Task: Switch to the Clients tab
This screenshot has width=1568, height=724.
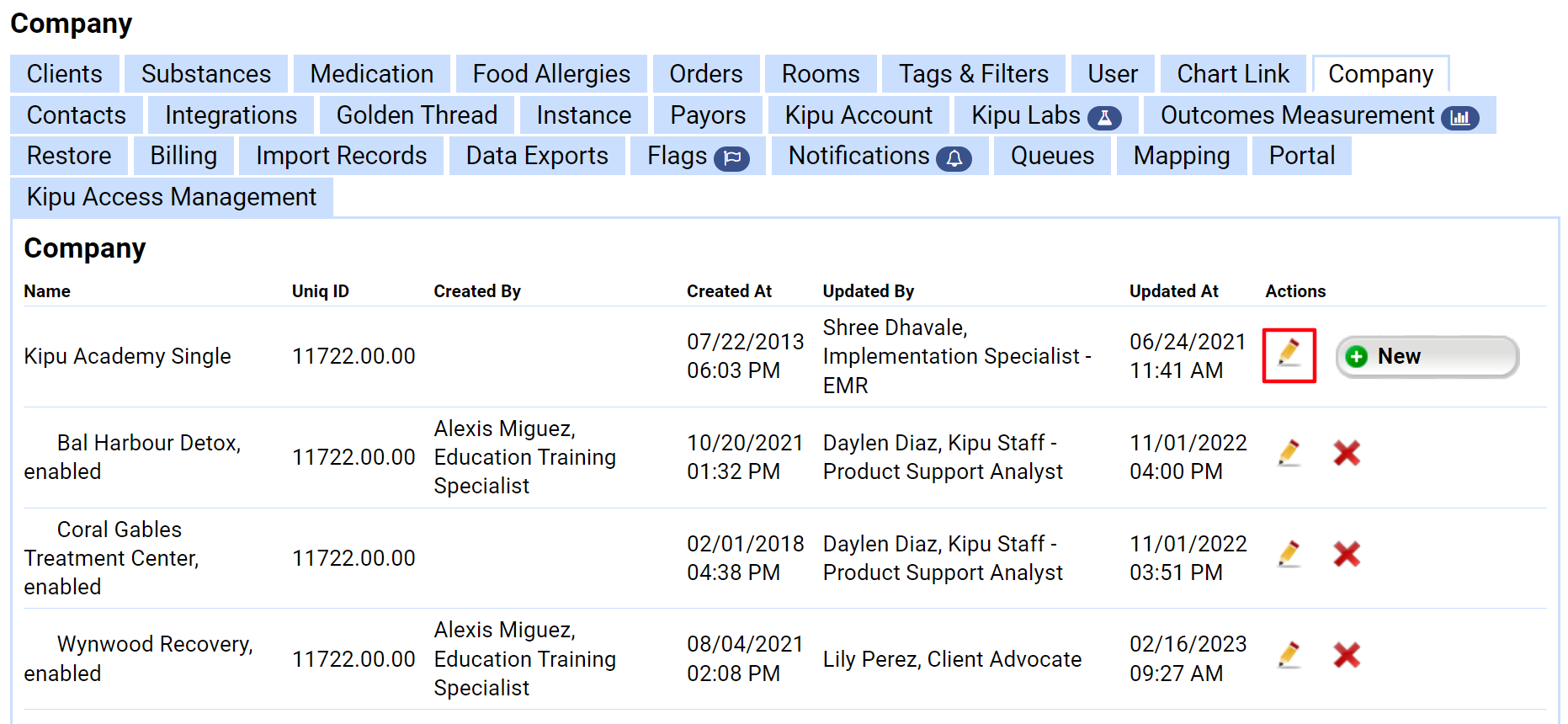Action: coord(64,74)
